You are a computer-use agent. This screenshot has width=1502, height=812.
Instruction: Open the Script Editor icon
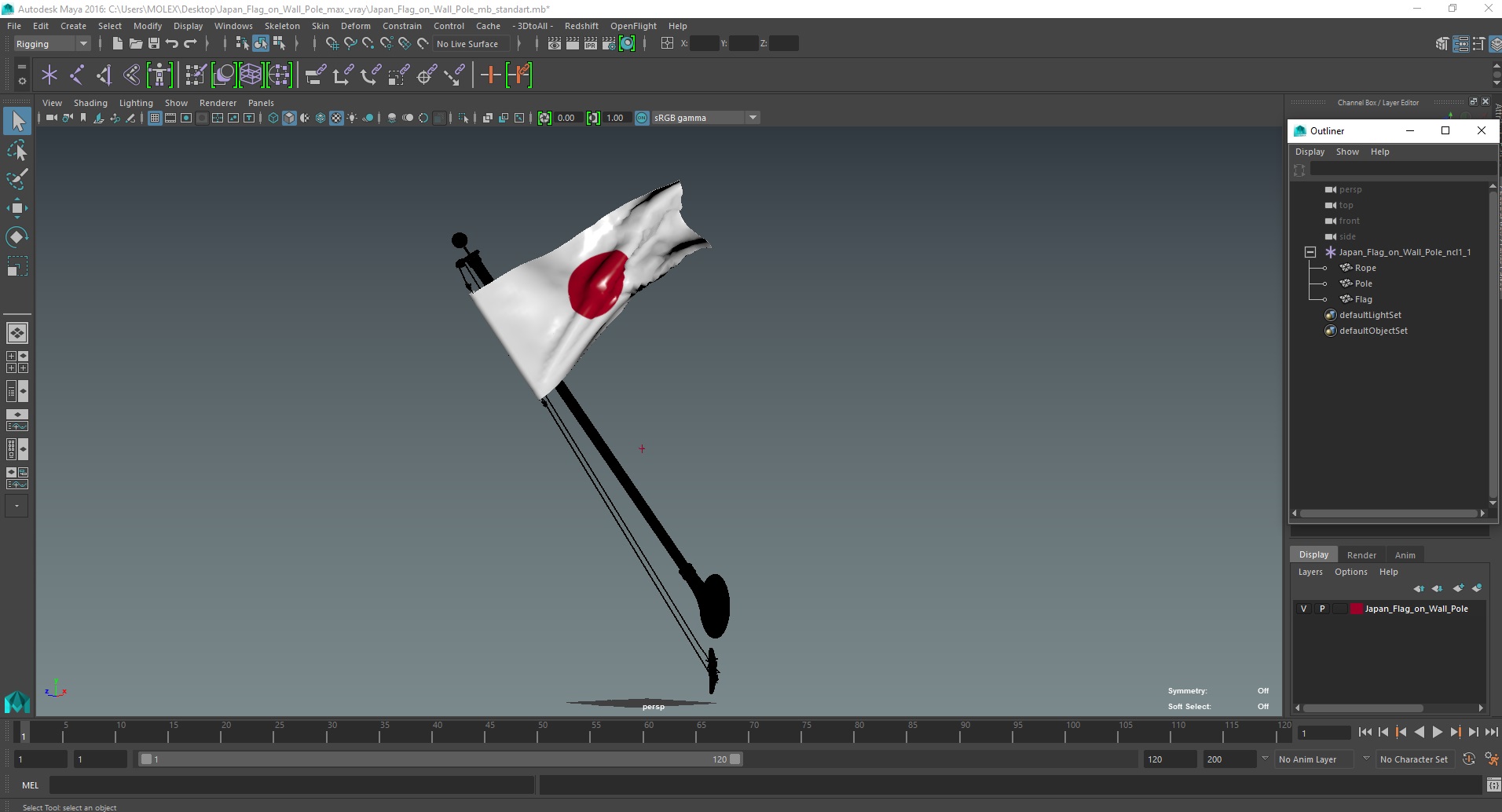[1493, 785]
